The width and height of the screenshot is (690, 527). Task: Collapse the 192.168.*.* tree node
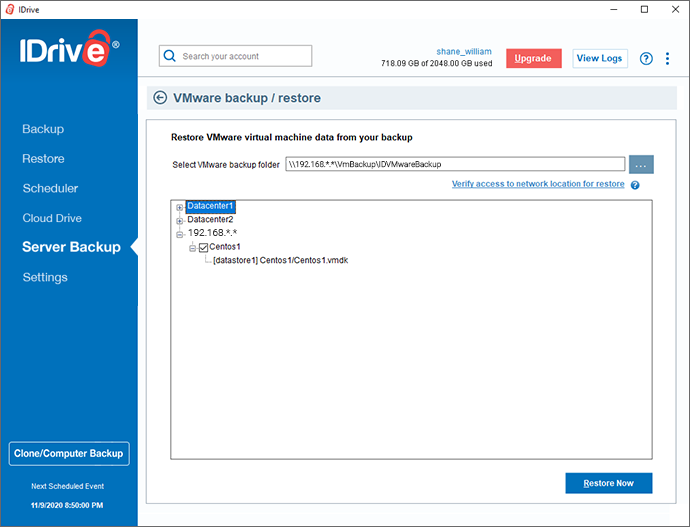(180, 234)
